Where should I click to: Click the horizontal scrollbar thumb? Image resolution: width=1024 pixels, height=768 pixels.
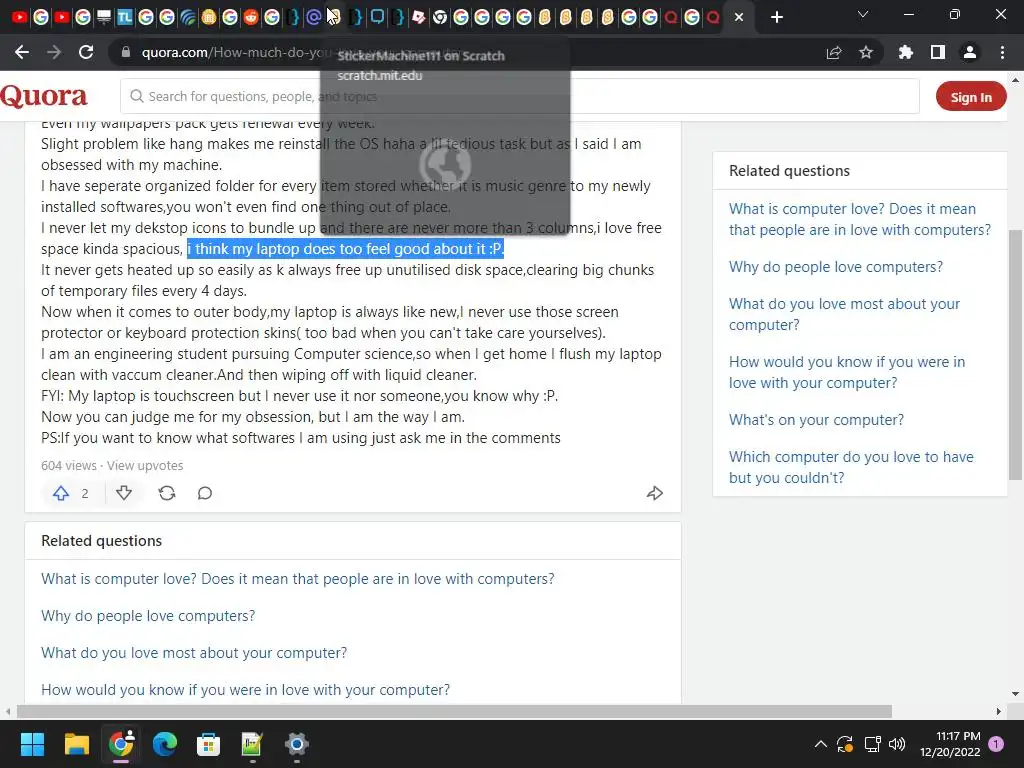pos(454,711)
